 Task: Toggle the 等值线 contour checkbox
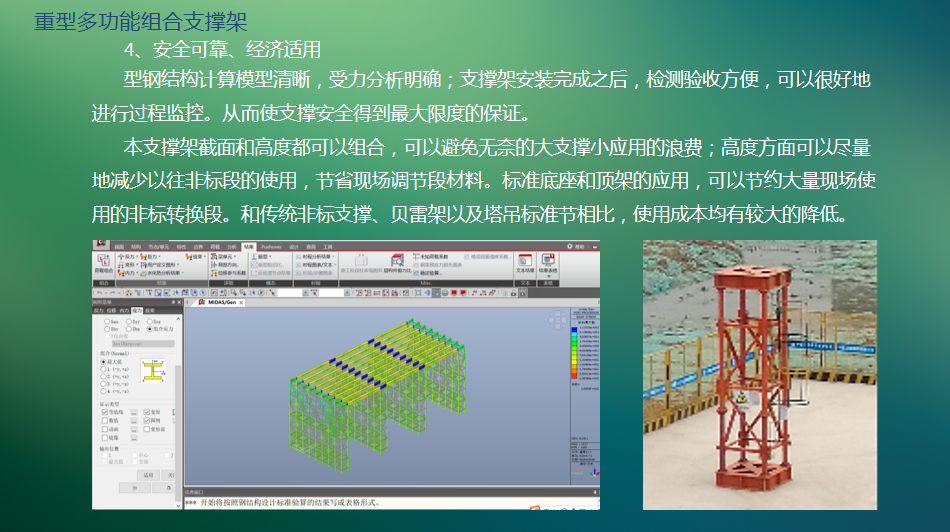pyautogui.click(x=105, y=412)
